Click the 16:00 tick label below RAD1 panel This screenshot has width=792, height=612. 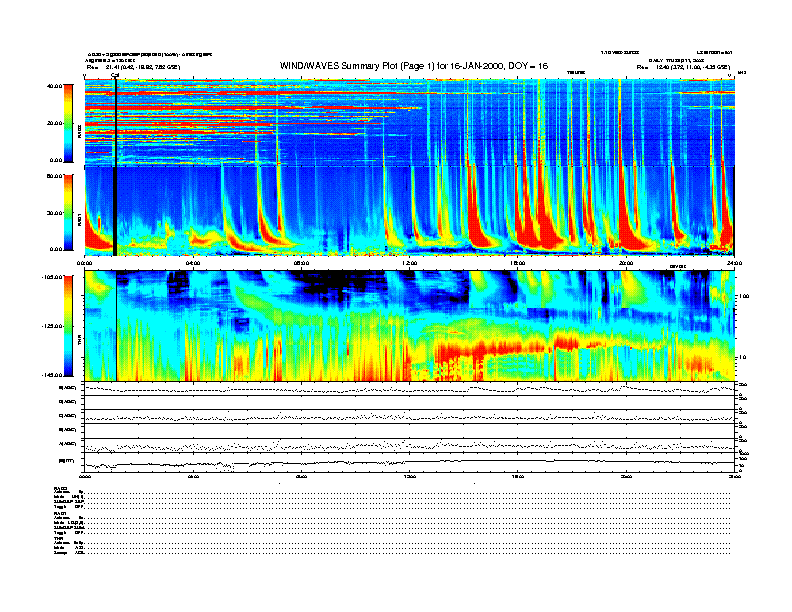[x=517, y=263]
